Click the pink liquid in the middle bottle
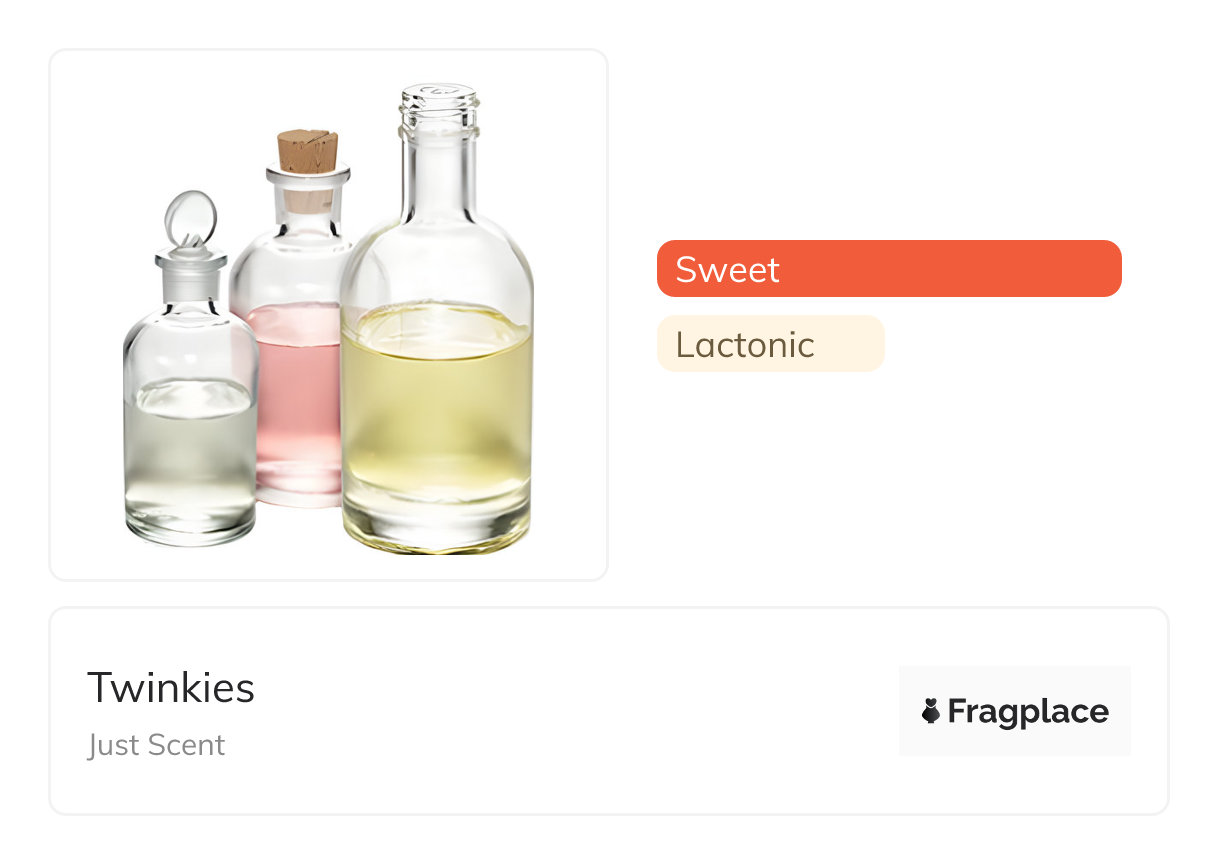 click(298, 400)
